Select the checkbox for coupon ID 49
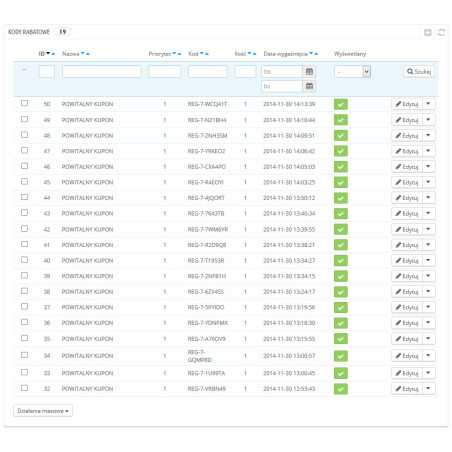The image size is (452, 452). pos(24,119)
